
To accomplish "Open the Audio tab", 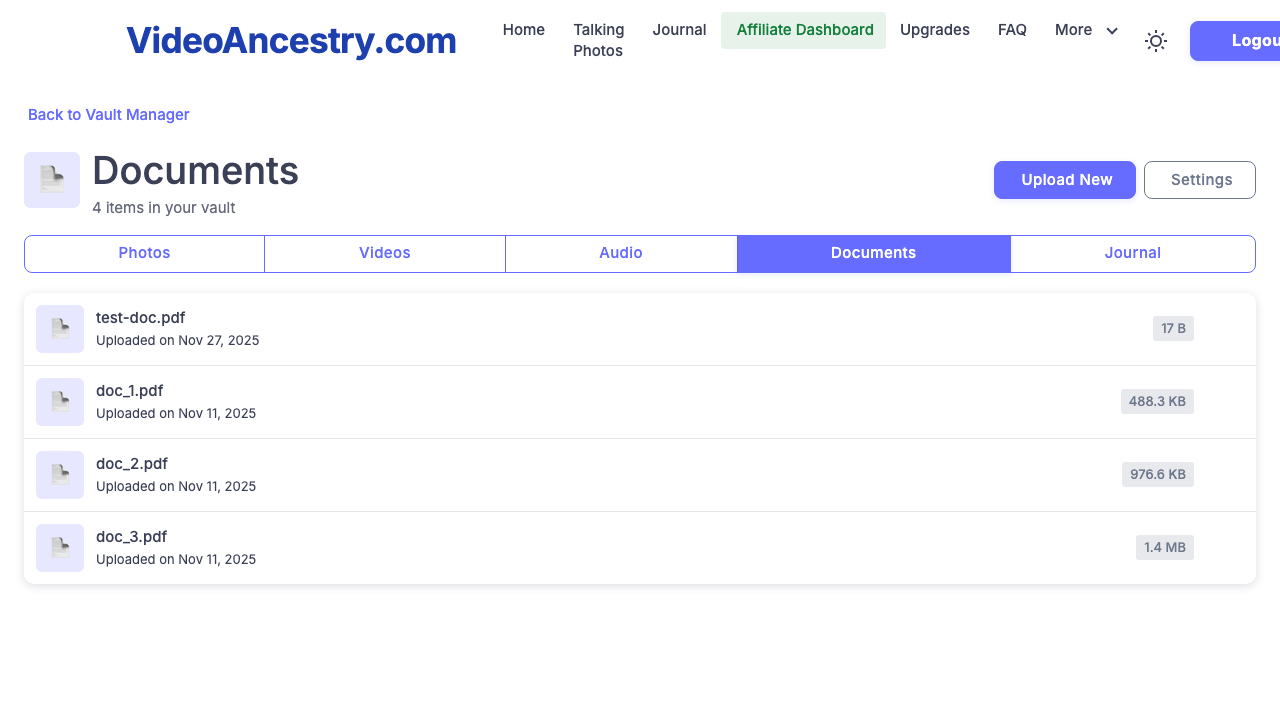I will point(621,253).
